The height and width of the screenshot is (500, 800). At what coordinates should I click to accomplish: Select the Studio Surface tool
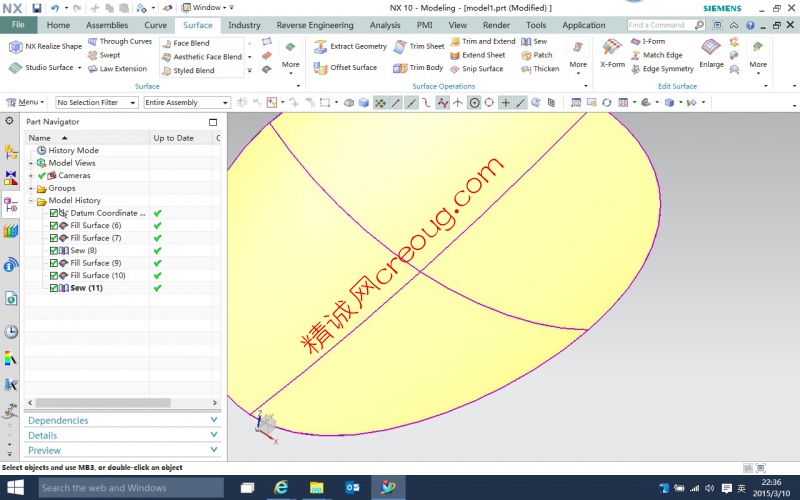coord(45,67)
